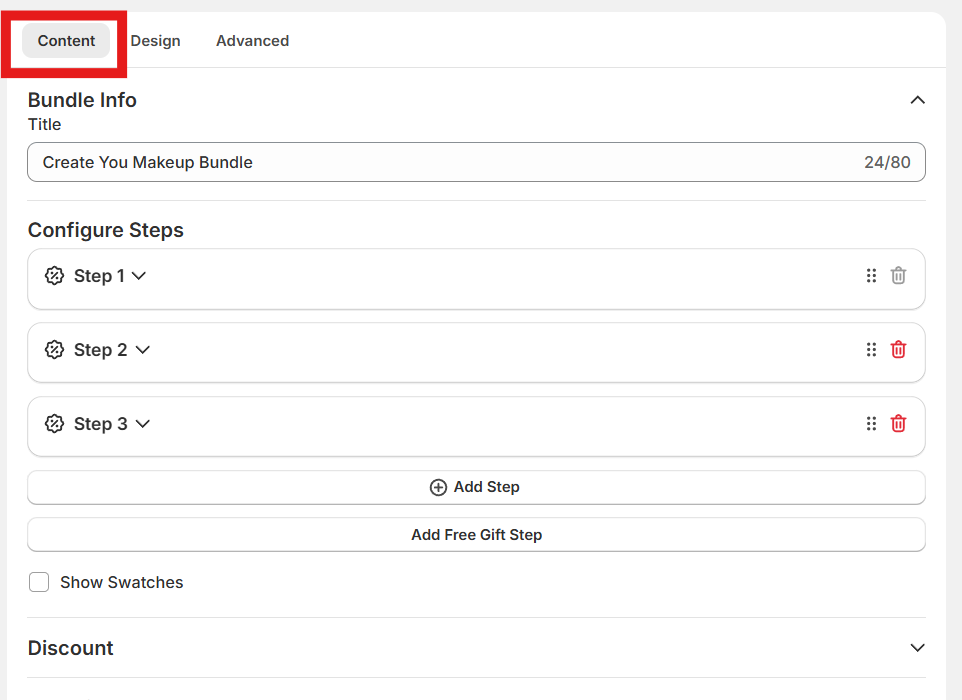Image resolution: width=962 pixels, height=700 pixels.
Task: Click the Step 3 discount badge icon
Action: pos(55,424)
